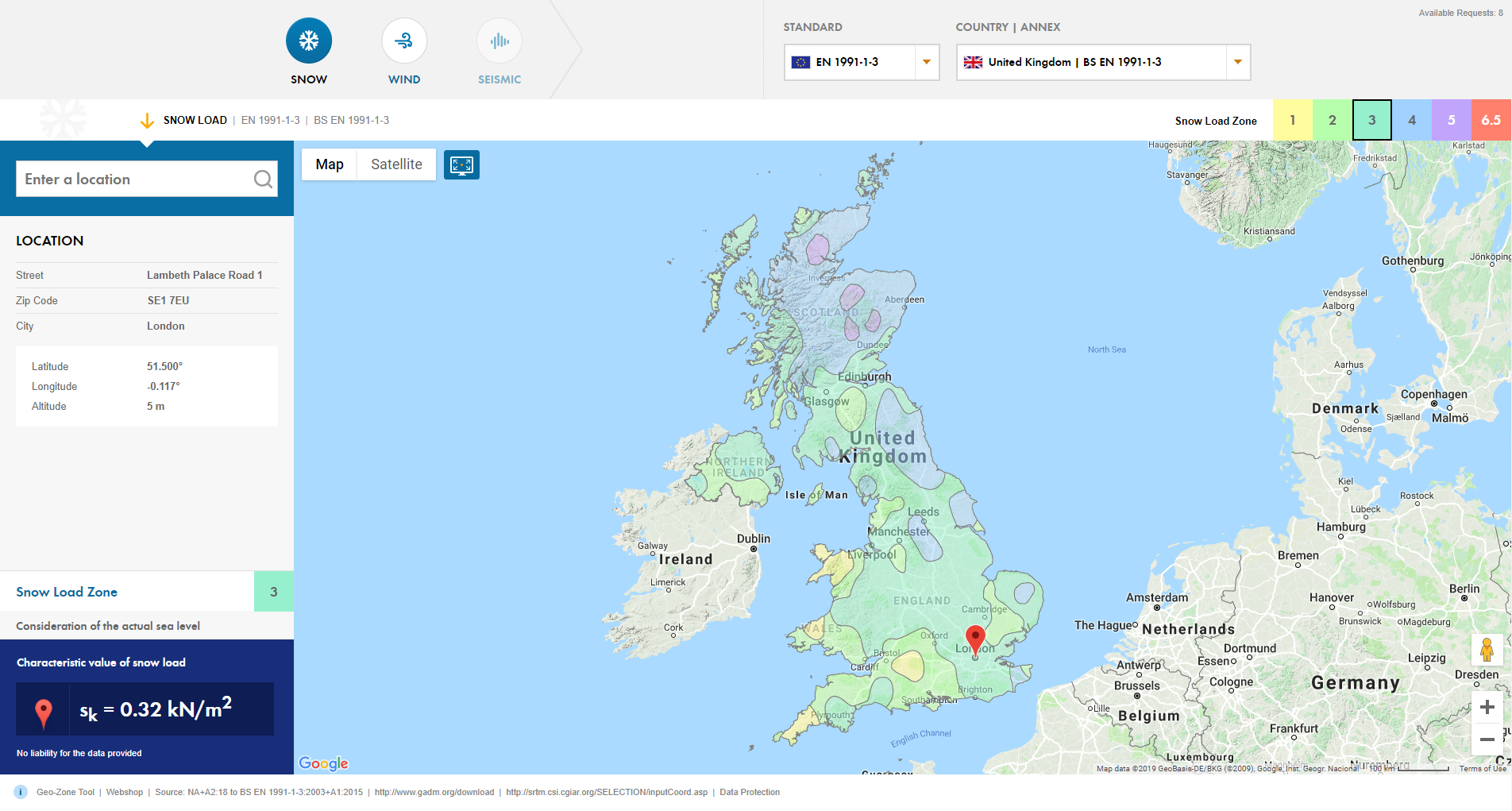Select the SNOW tab label
This screenshot has height=811, width=1512.
pyautogui.click(x=308, y=79)
